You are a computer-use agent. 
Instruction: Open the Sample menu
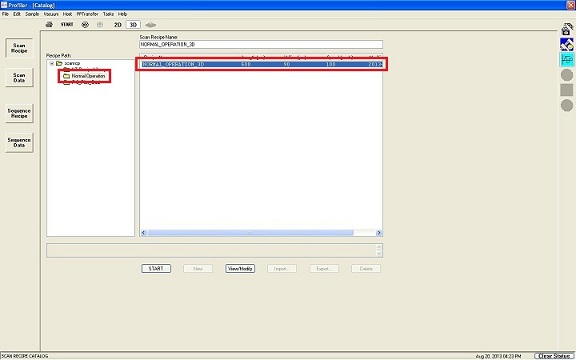point(32,14)
